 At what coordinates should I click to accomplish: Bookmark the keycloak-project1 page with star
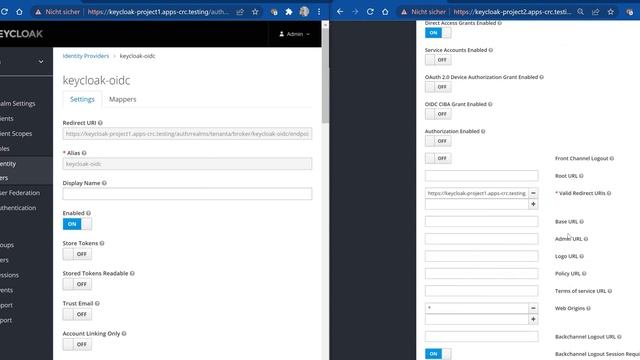pos(255,12)
